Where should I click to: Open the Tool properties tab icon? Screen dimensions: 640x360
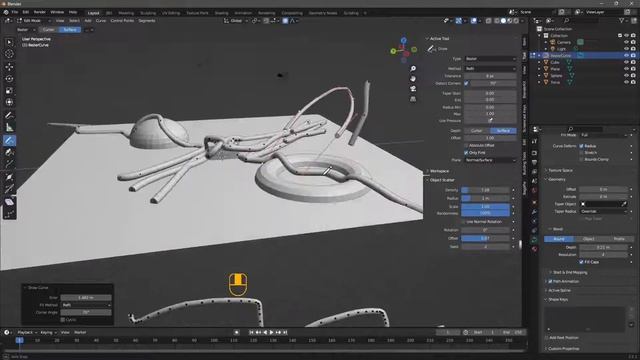click(534, 141)
